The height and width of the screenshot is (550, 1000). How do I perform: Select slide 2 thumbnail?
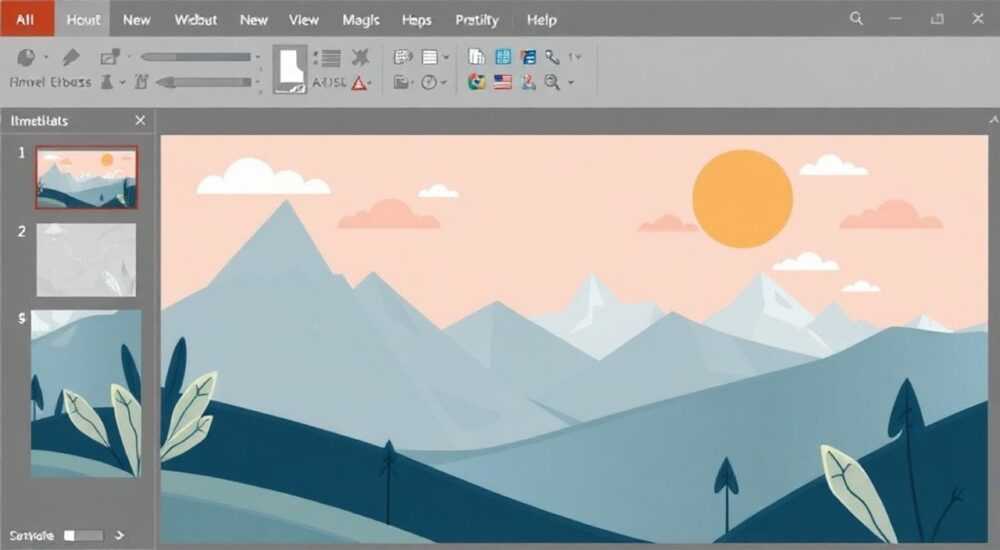[x=86, y=260]
